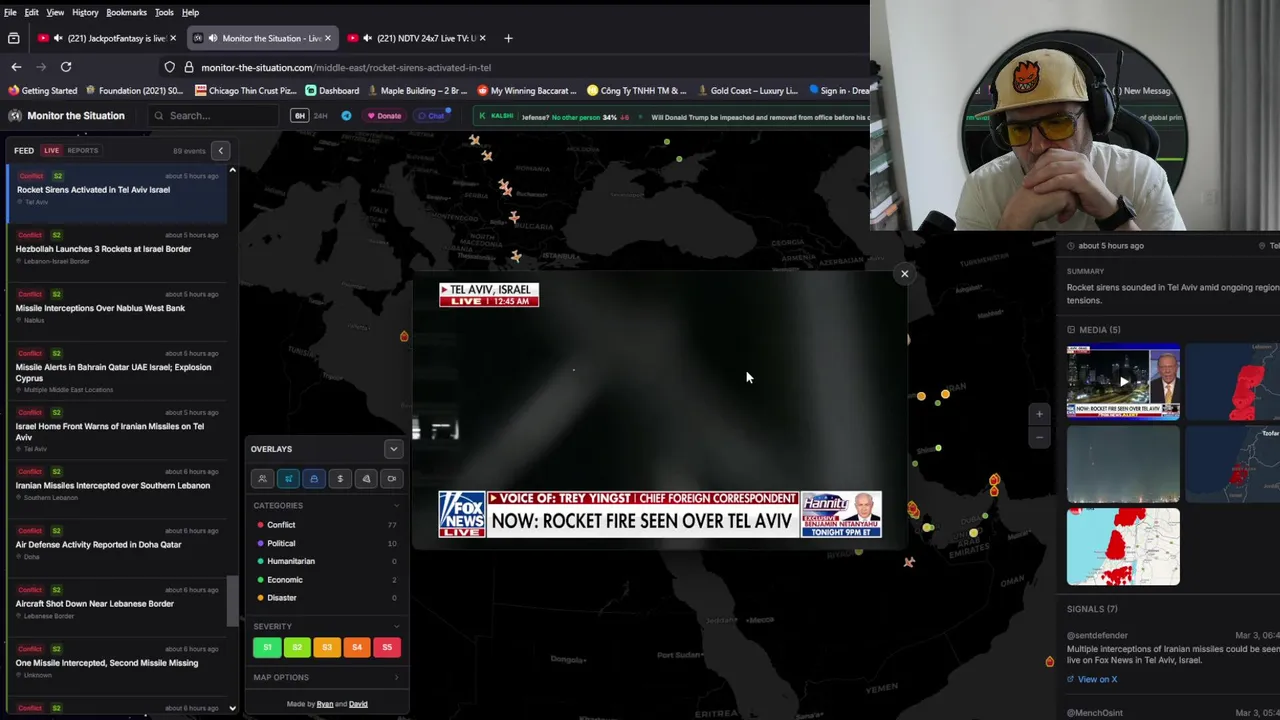Toggle the Humanitarian category filter
1280x720 pixels.
(x=326, y=561)
